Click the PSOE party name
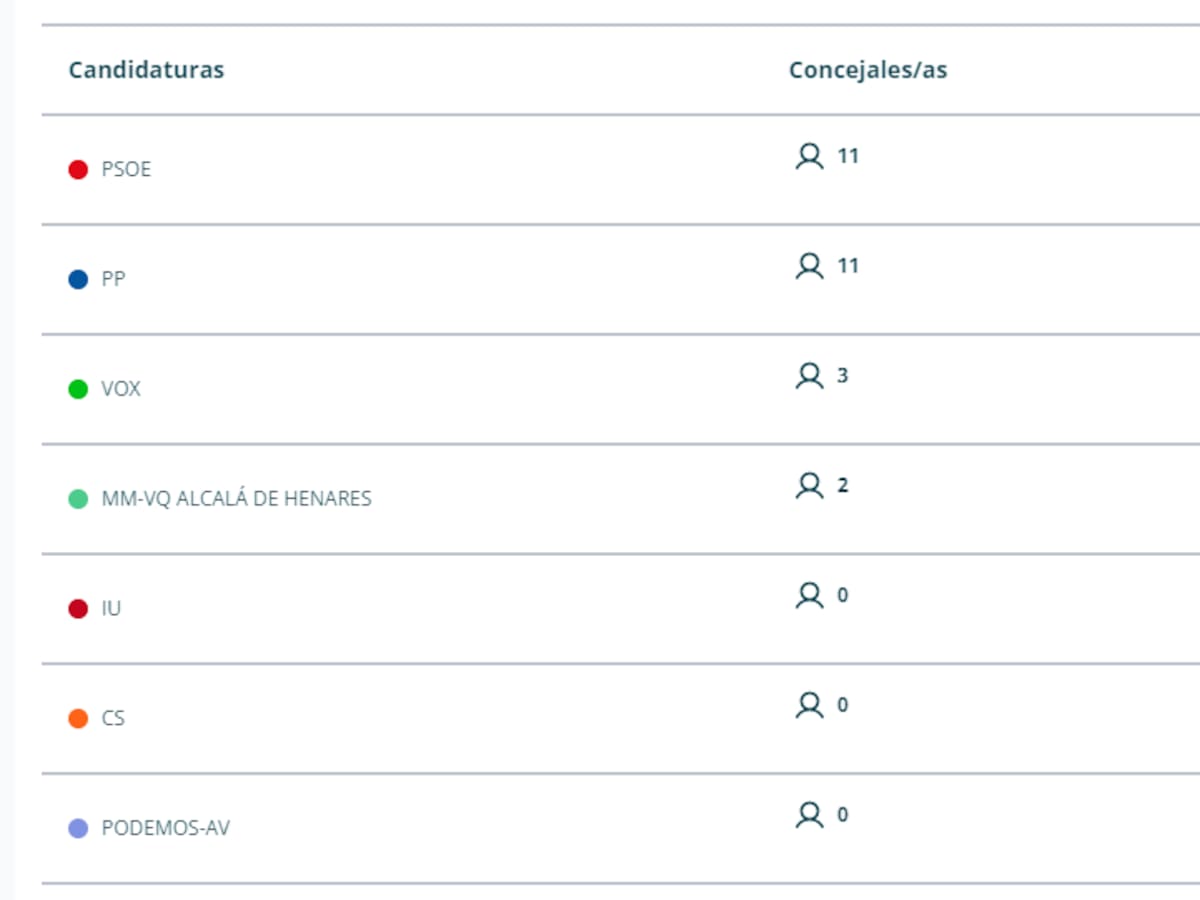1200x900 pixels. (x=126, y=170)
